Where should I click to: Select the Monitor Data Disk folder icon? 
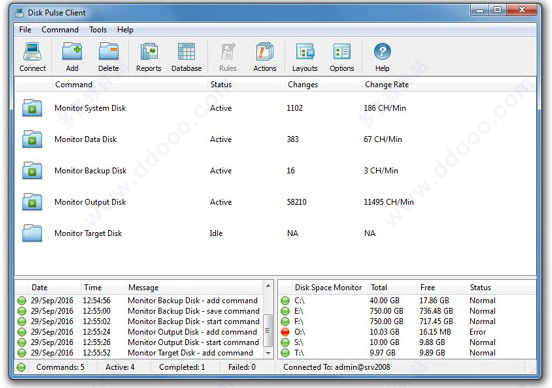tap(32, 139)
